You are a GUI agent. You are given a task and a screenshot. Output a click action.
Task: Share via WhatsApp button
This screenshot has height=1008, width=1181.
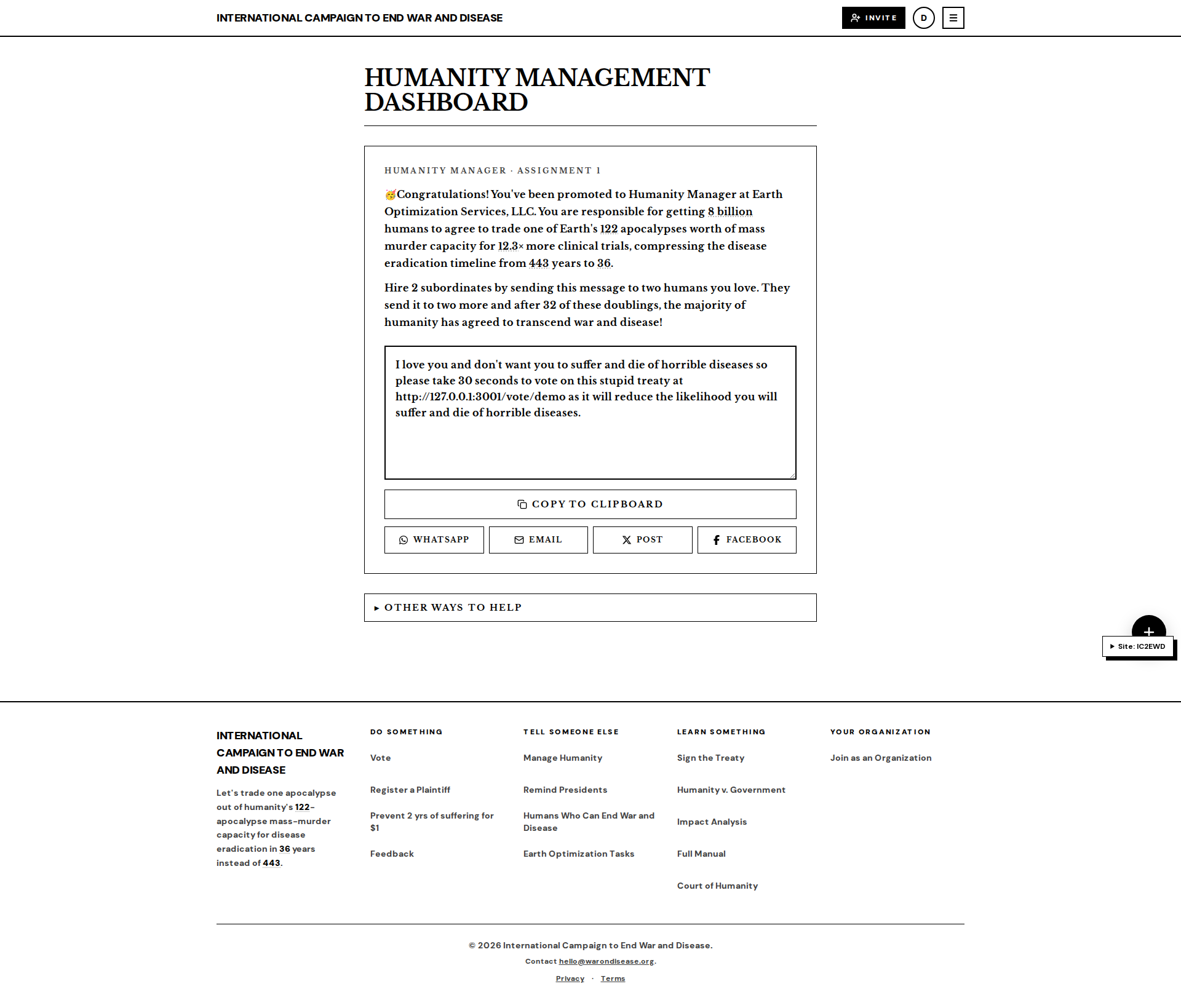(434, 540)
